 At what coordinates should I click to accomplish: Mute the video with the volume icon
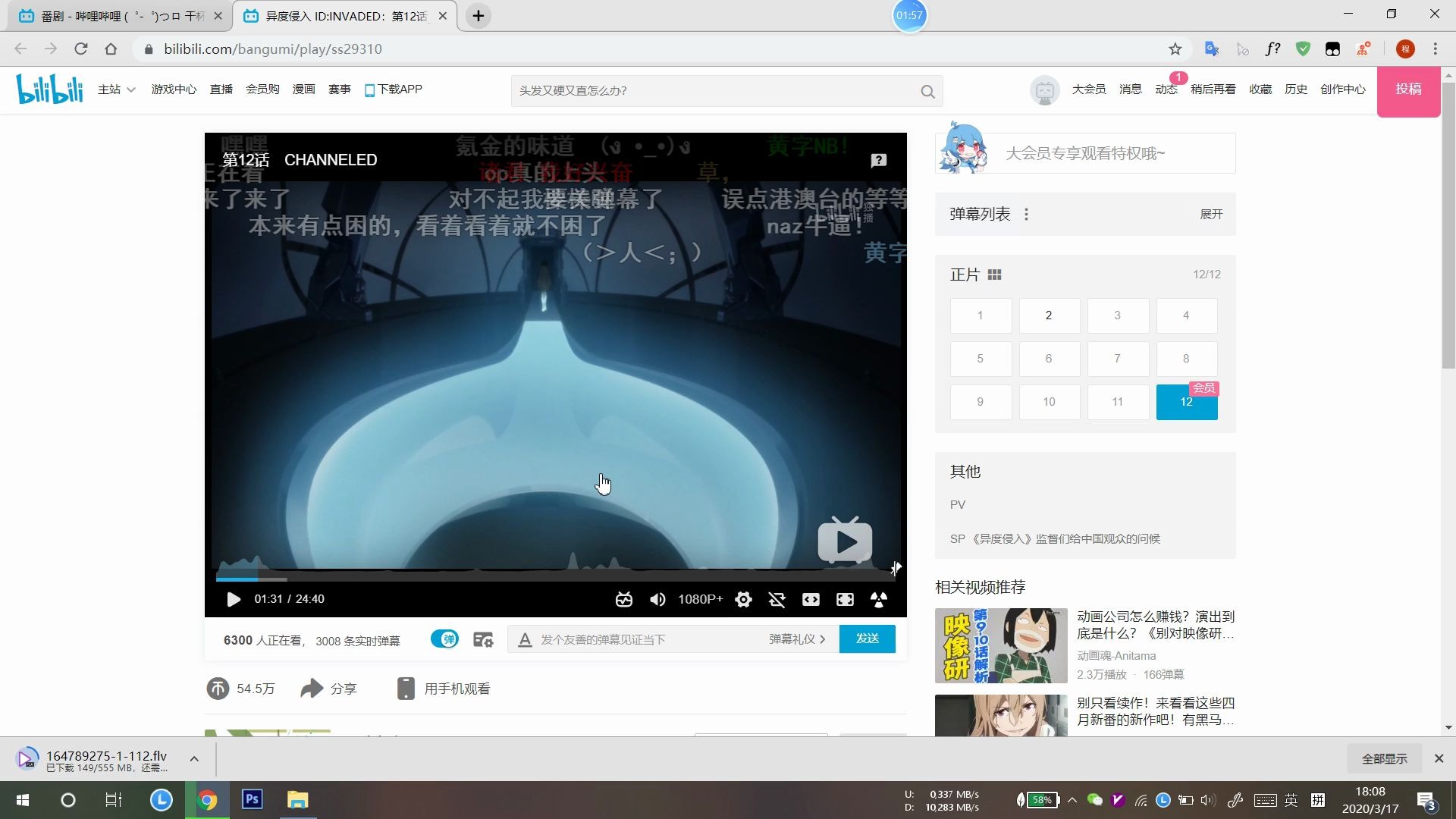(x=657, y=600)
